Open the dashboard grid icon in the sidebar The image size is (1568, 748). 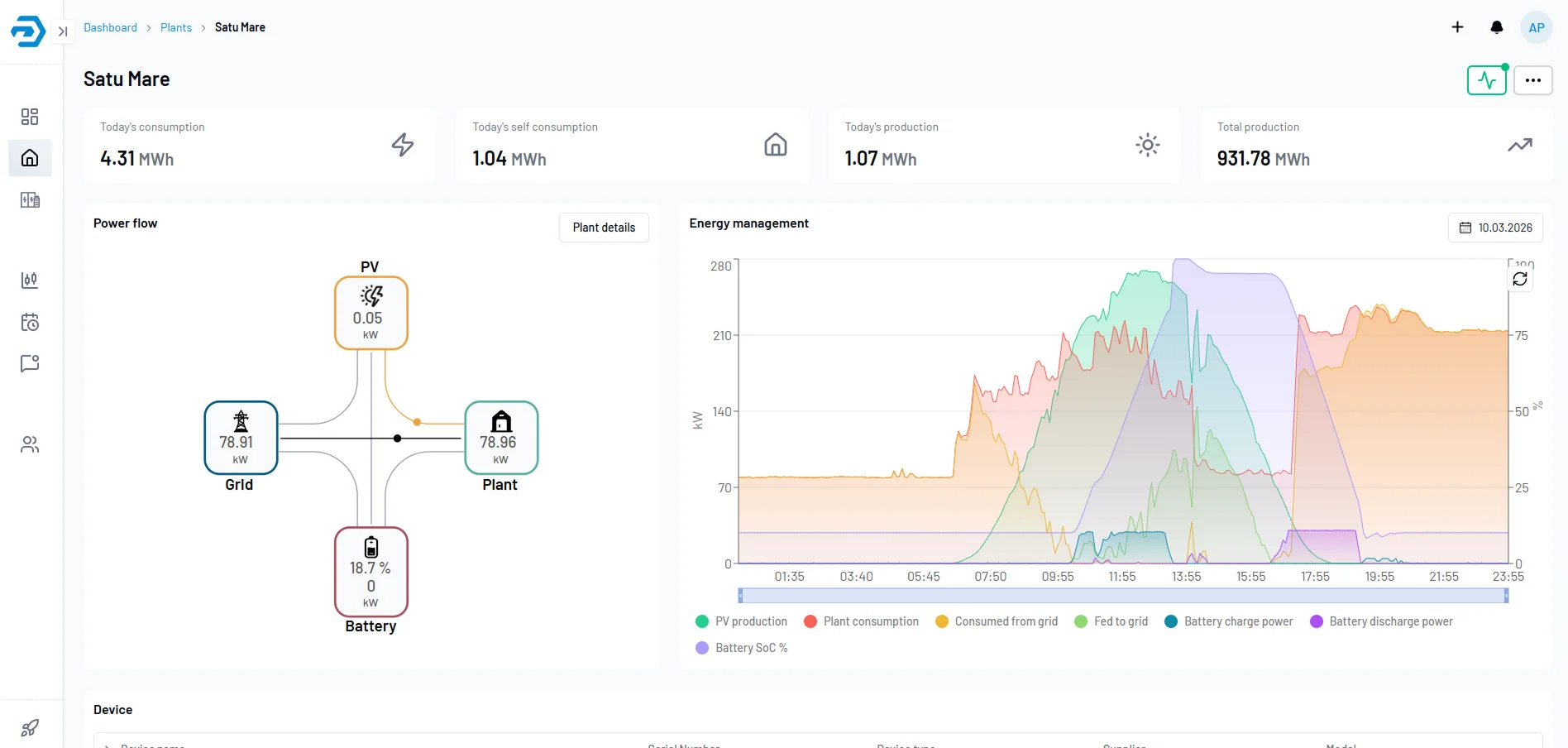30,117
